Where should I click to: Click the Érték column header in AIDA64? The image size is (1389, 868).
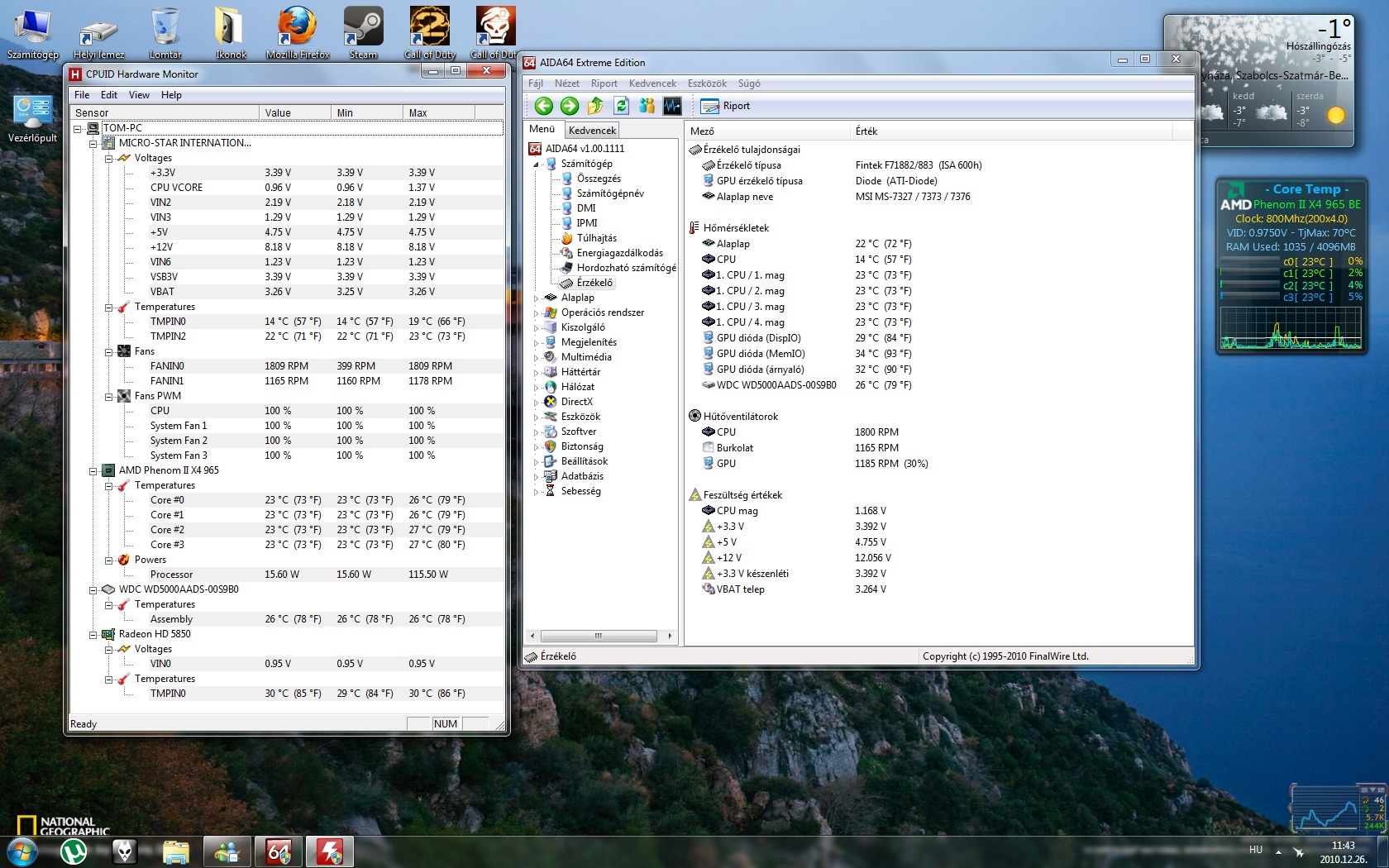pyautogui.click(x=1011, y=131)
